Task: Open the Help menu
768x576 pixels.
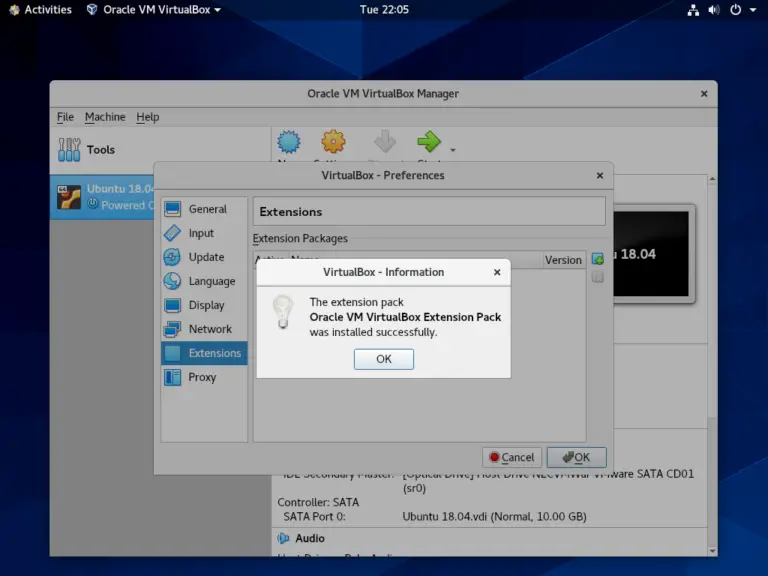Action: [147, 117]
